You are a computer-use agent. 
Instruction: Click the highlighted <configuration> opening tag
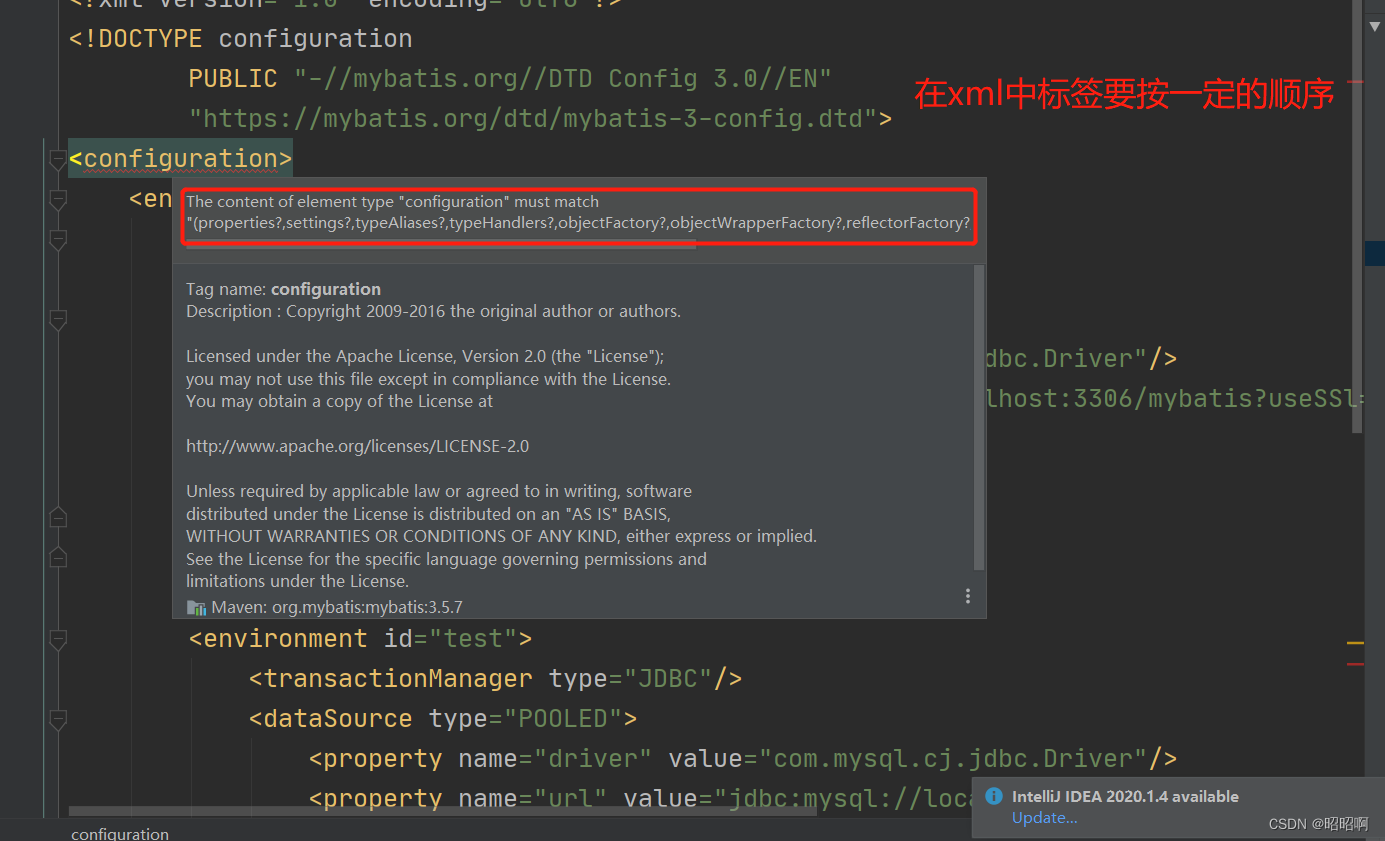(180, 159)
